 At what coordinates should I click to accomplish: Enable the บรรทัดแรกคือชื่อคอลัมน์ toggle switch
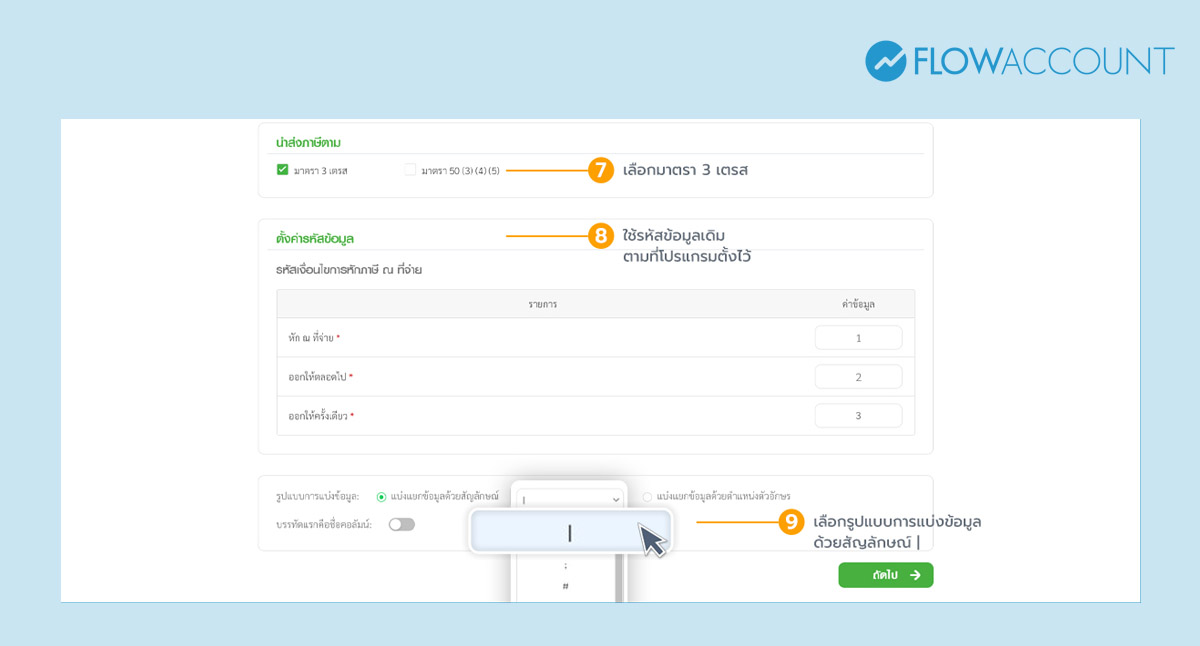tap(401, 524)
